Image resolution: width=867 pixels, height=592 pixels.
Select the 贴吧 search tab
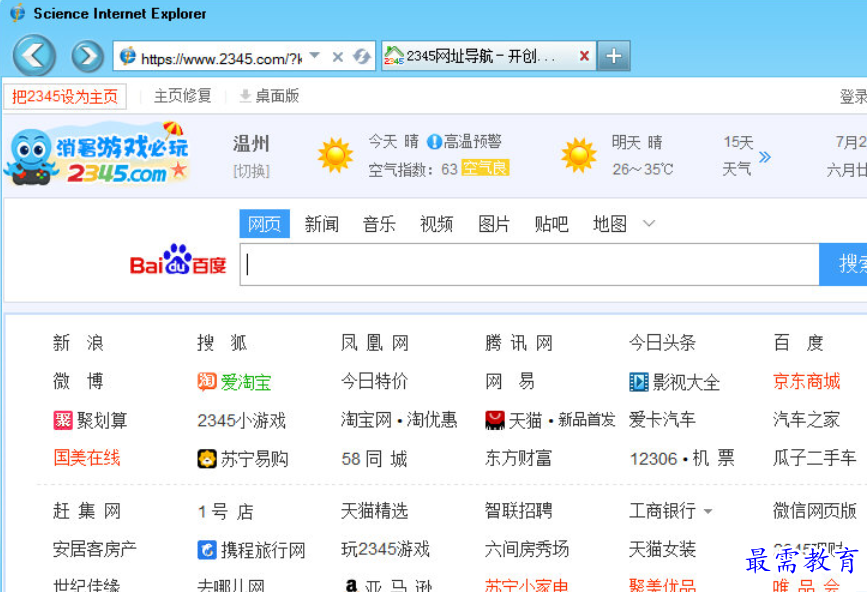click(552, 224)
